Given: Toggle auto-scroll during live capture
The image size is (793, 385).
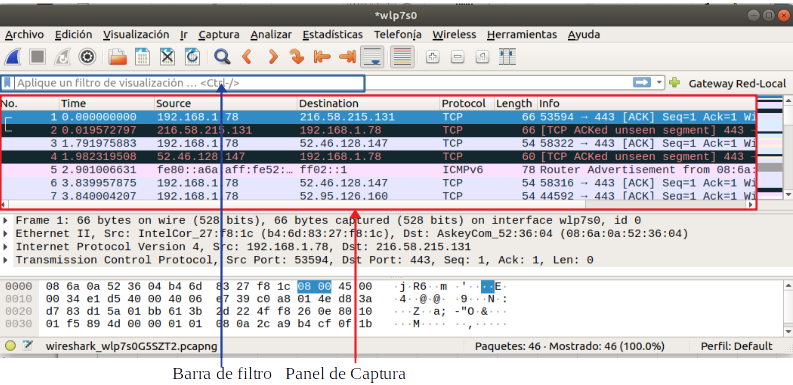Looking at the screenshot, I should coord(372,57).
